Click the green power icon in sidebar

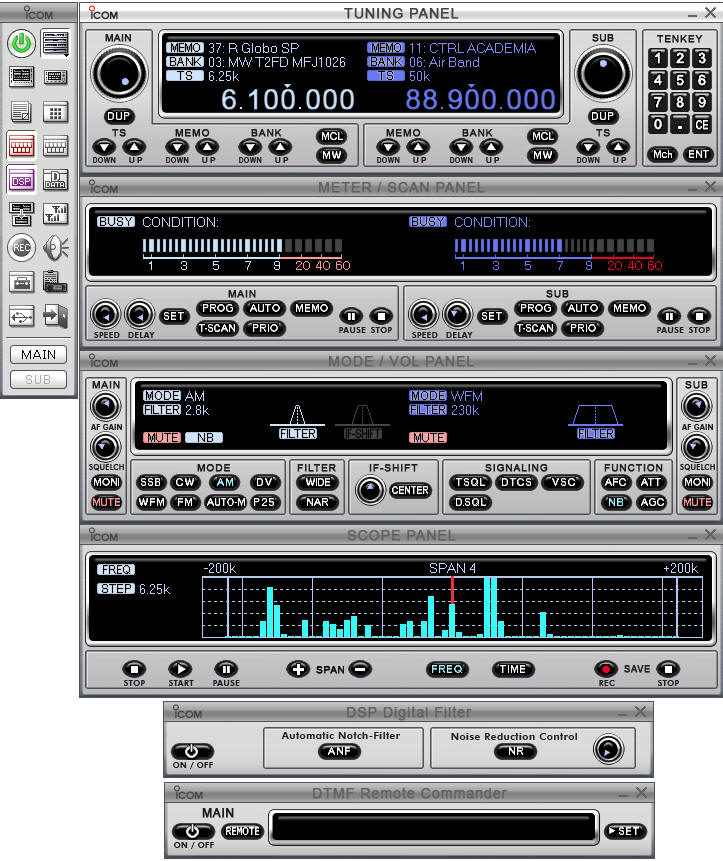coord(22,43)
